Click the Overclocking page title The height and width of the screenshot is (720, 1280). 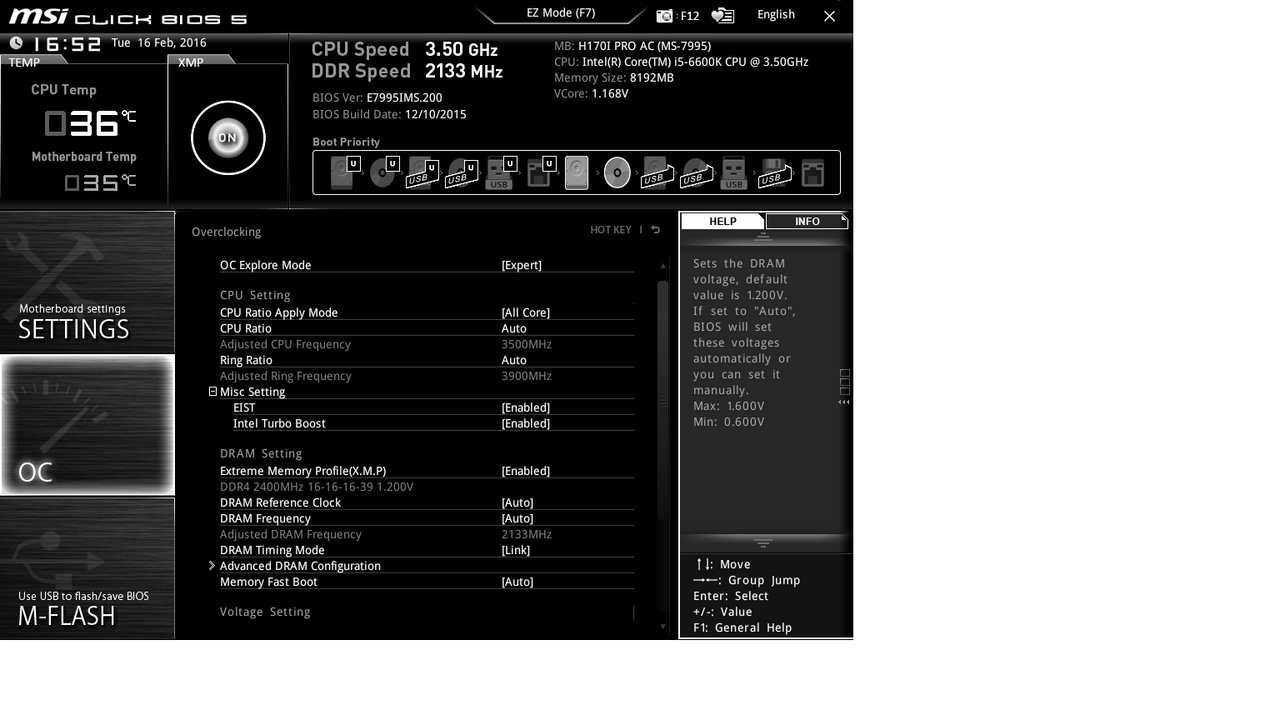226,232
